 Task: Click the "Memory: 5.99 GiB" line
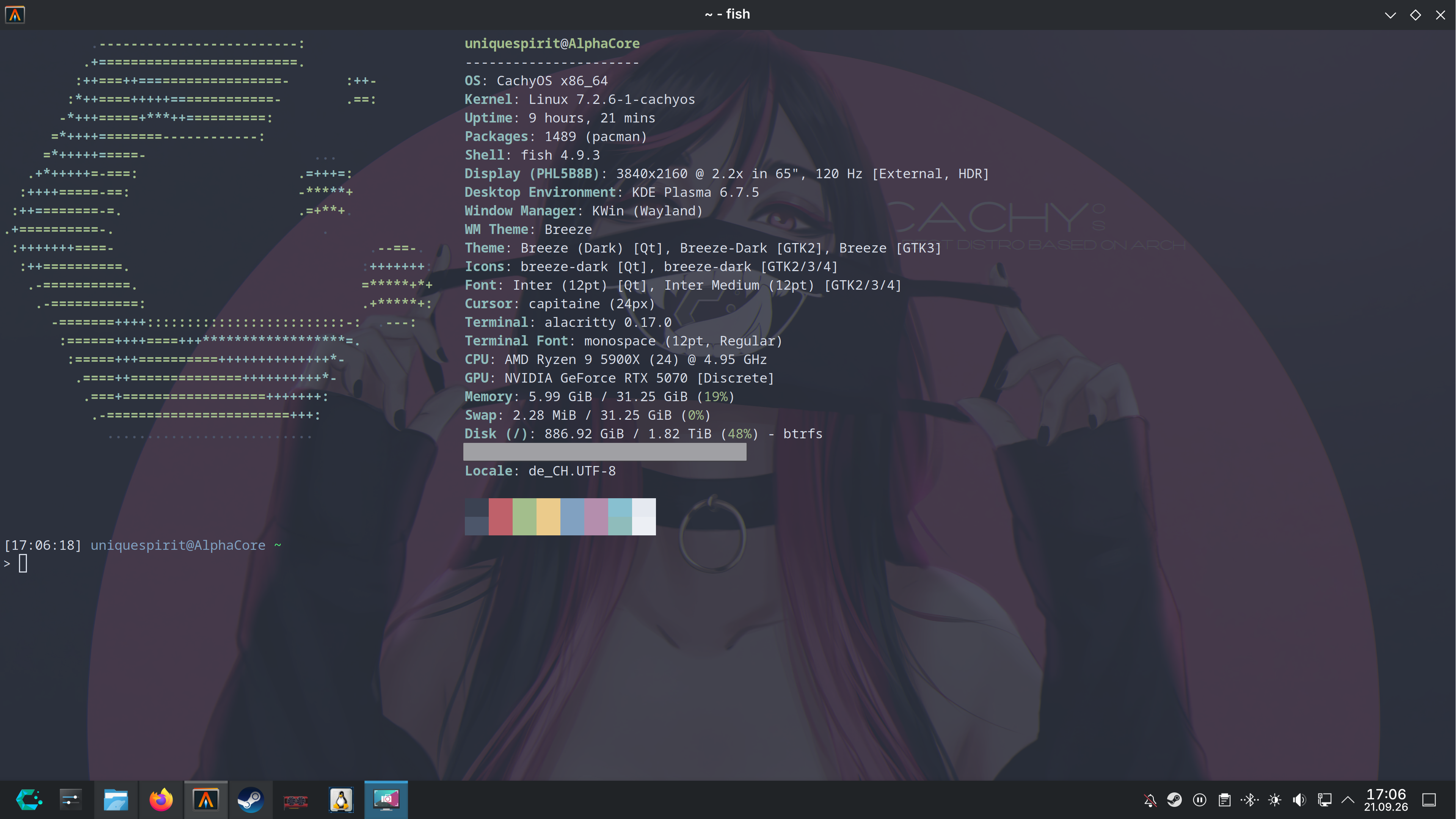pos(600,397)
